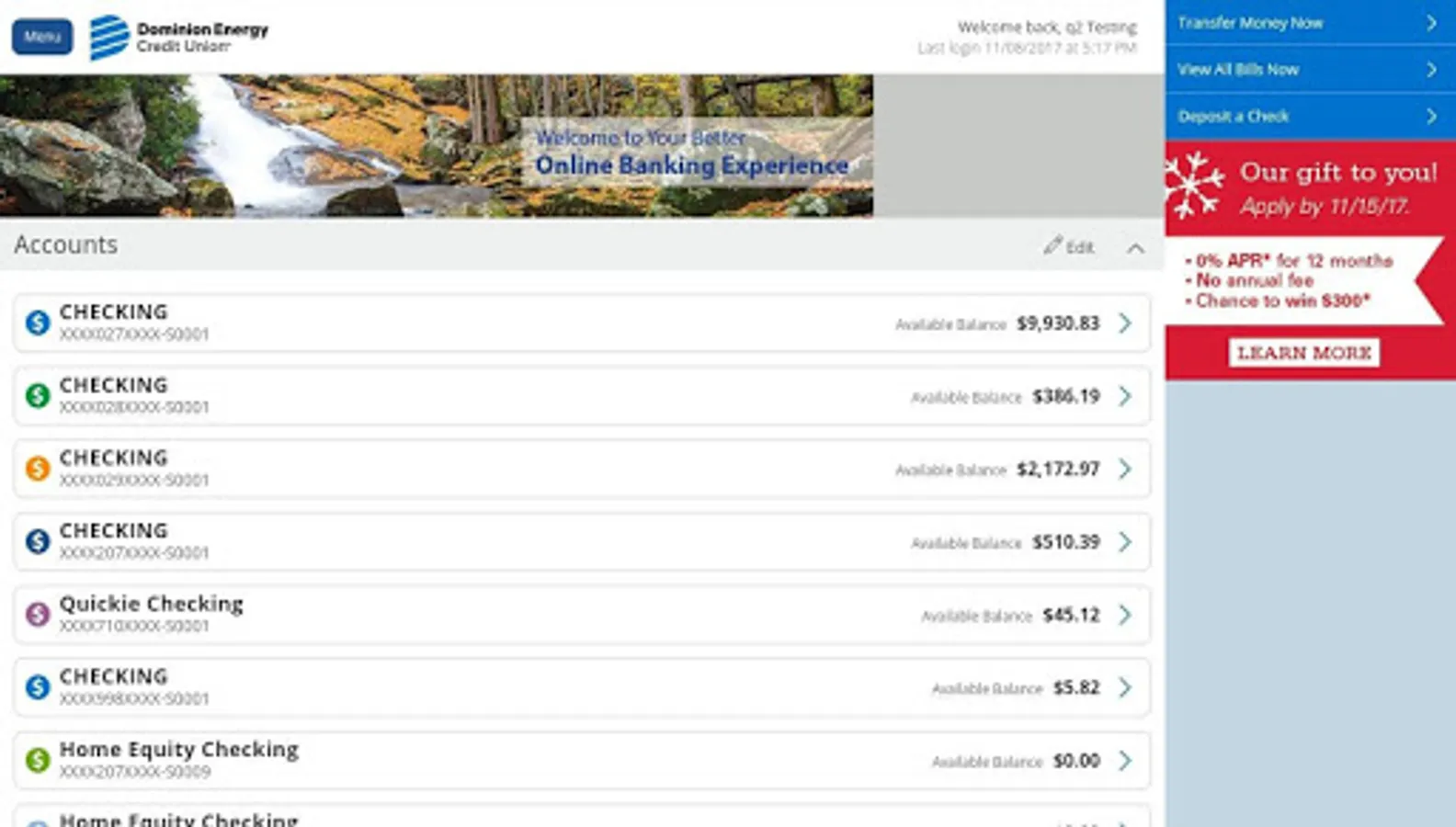Image resolution: width=1456 pixels, height=827 pixels.
Task: Open the checking account with the $9,930.83 balance via its chevron
Action: [x=1125, y=323]
